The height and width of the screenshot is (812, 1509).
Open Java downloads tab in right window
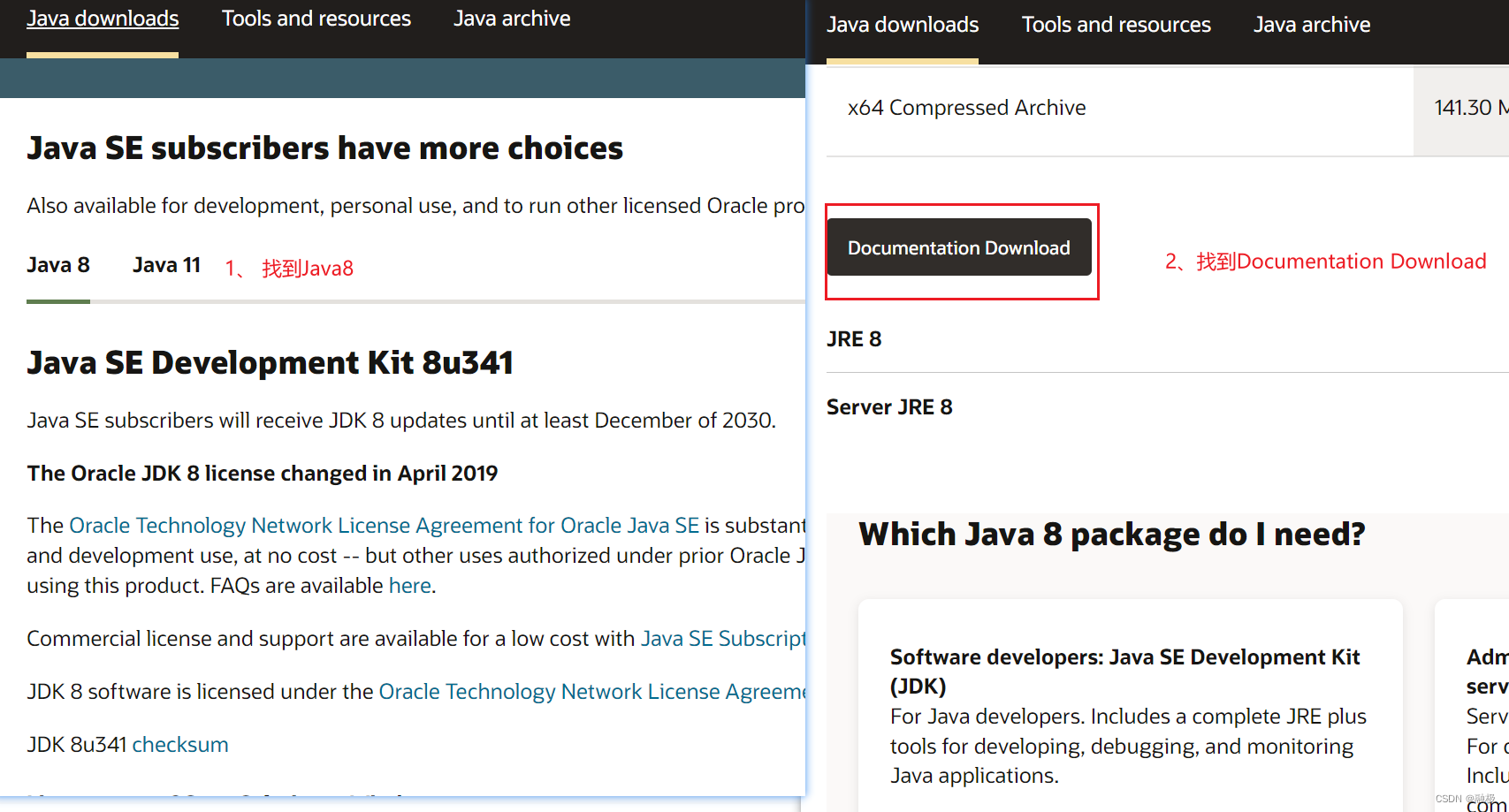click(903, 25)
